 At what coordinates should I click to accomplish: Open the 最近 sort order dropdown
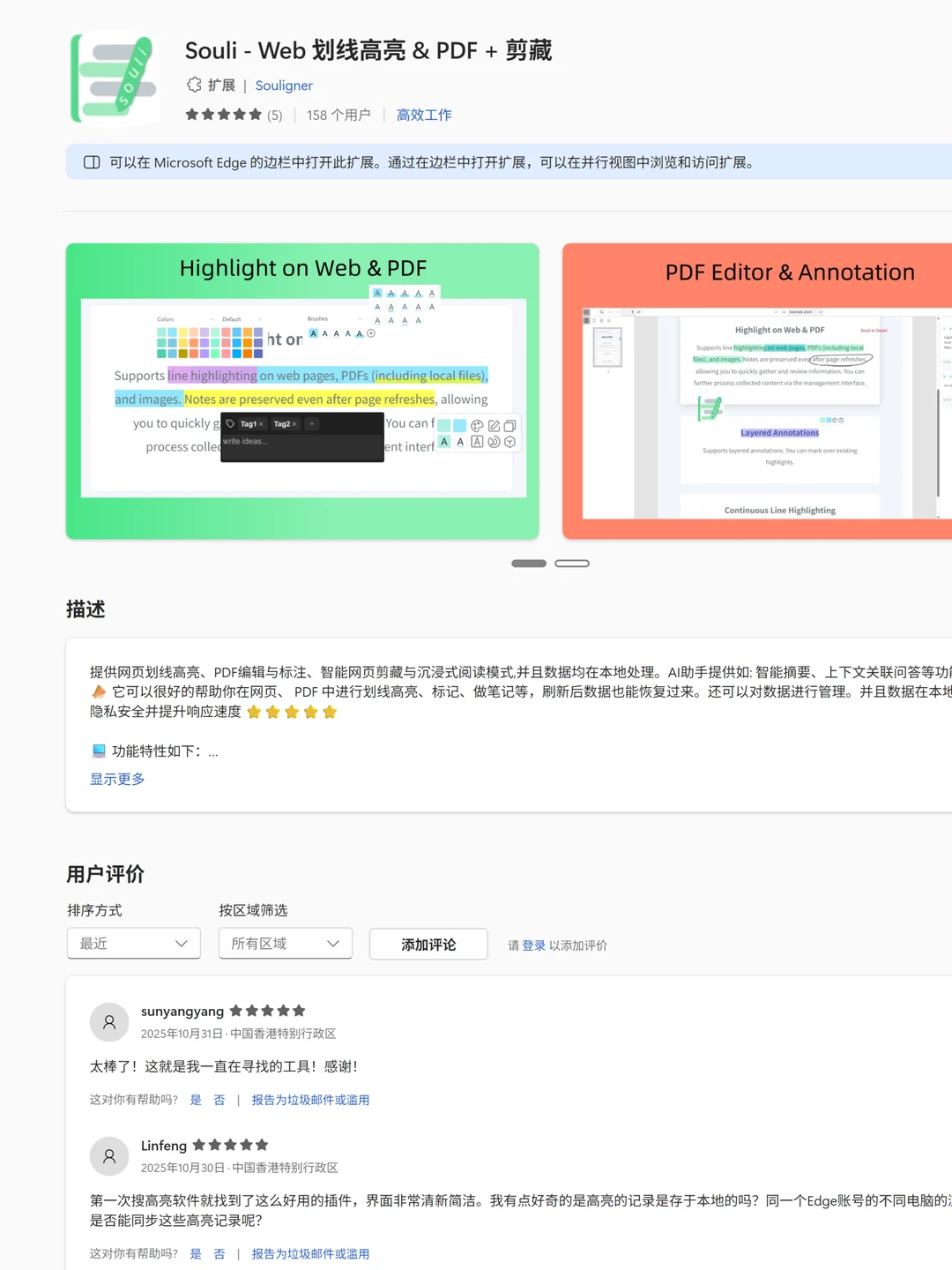133,943
